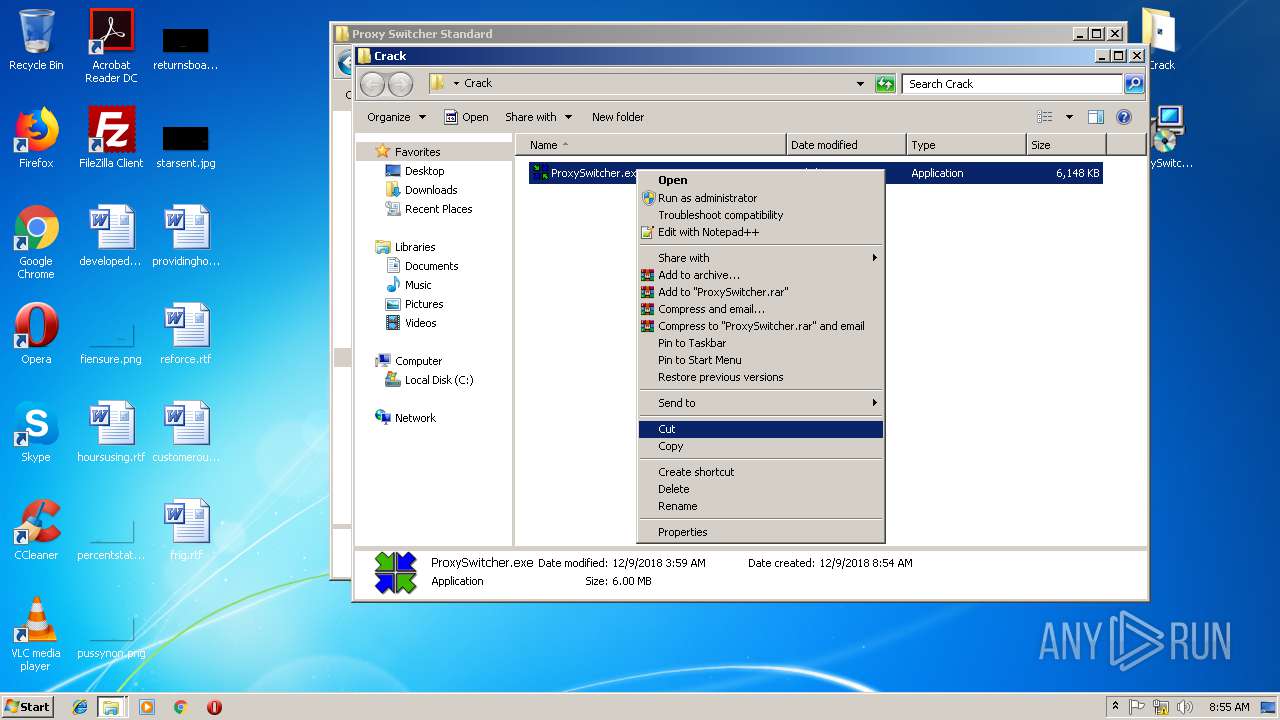Click the Back navigation arrow in Explorer

tap(372, 84)
